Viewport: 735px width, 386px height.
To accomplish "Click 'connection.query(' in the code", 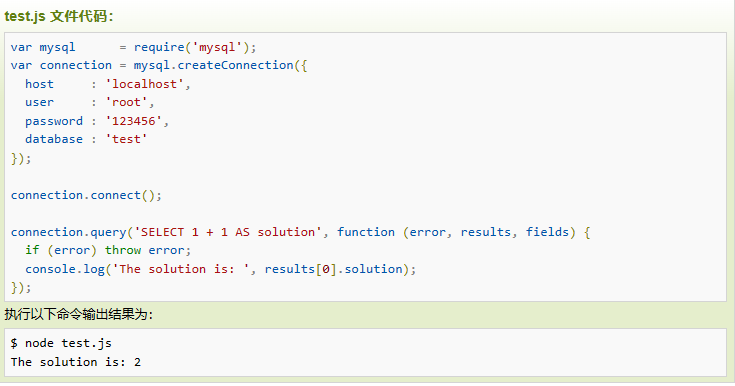I will (72, 232).
